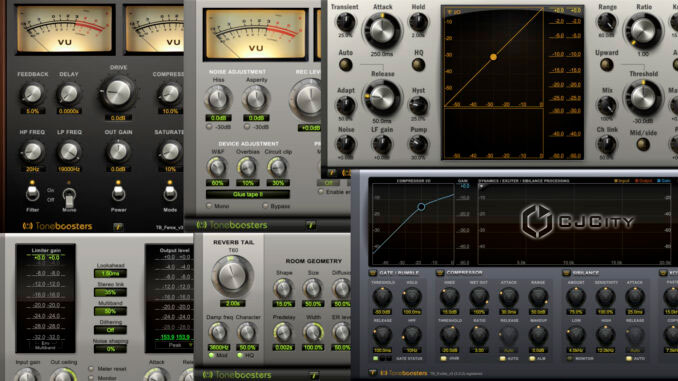Click the Toneboosters logo in tape plugin footer
The image size is (678, 381).
pyautogui.click(x=232, y=225)
